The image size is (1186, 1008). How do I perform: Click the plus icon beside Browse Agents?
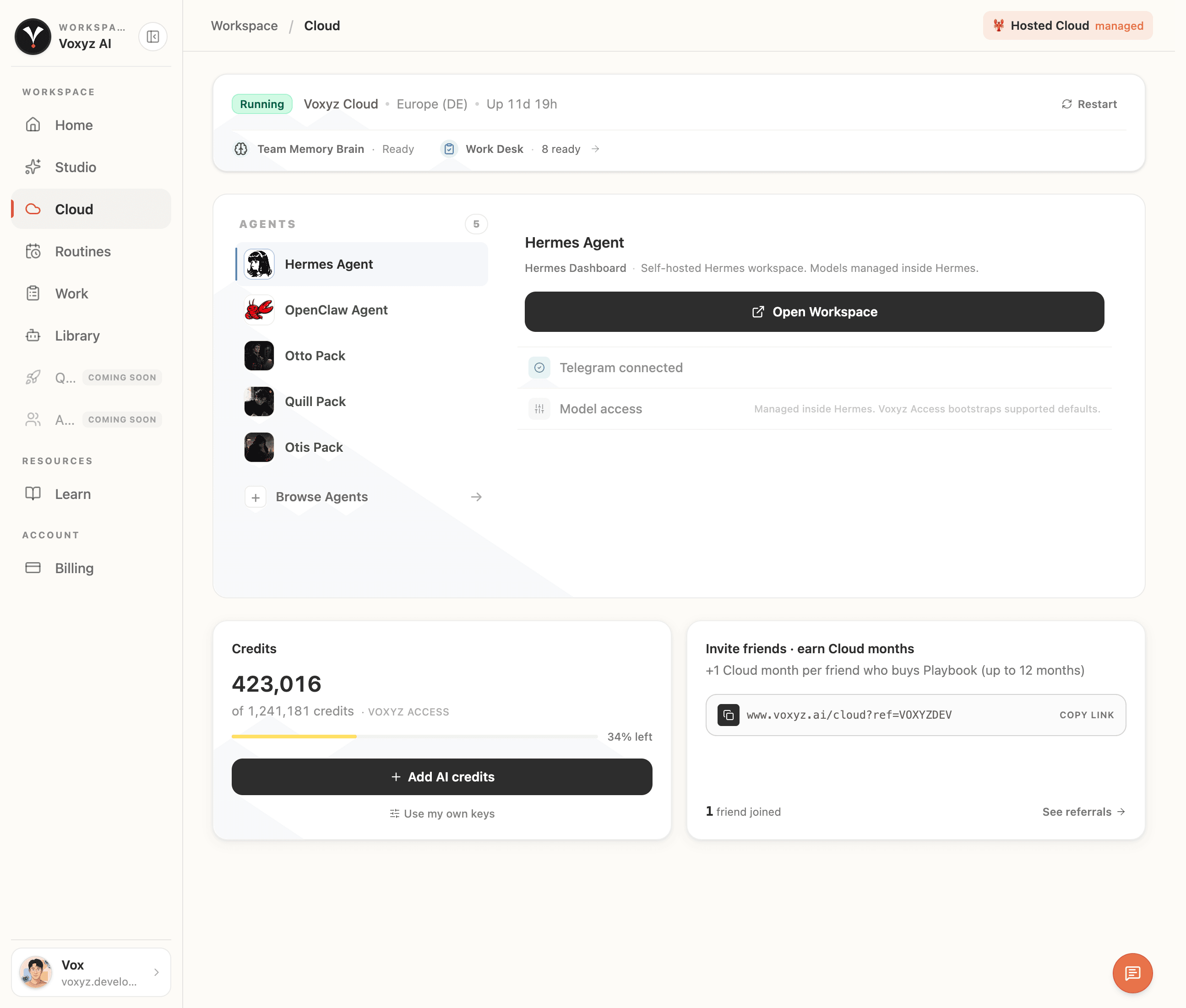tap(256, 497)
